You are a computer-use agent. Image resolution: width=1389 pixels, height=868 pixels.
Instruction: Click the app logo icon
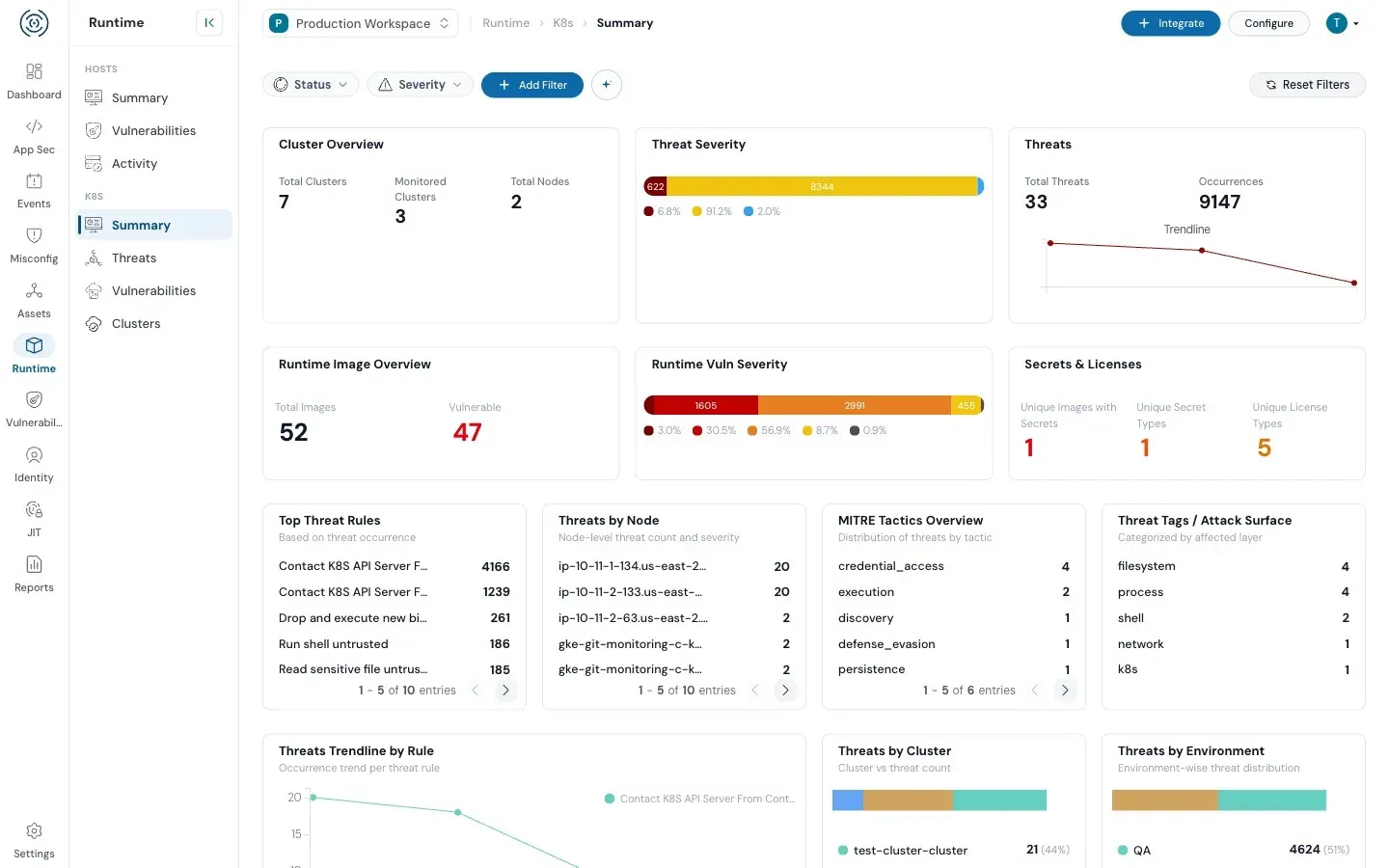click(34, 23)
